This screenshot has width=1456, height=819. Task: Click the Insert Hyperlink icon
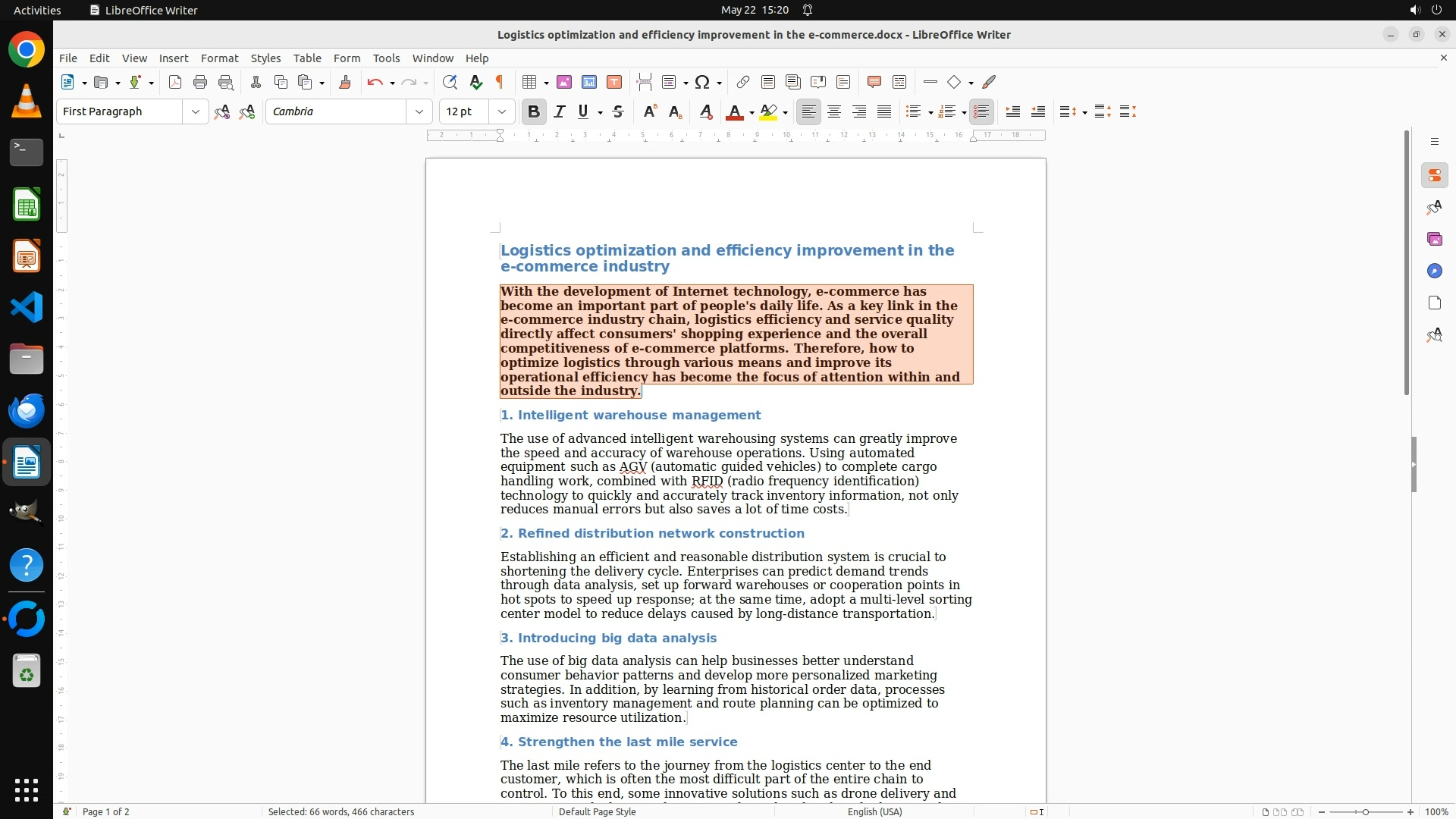[743, 82]
